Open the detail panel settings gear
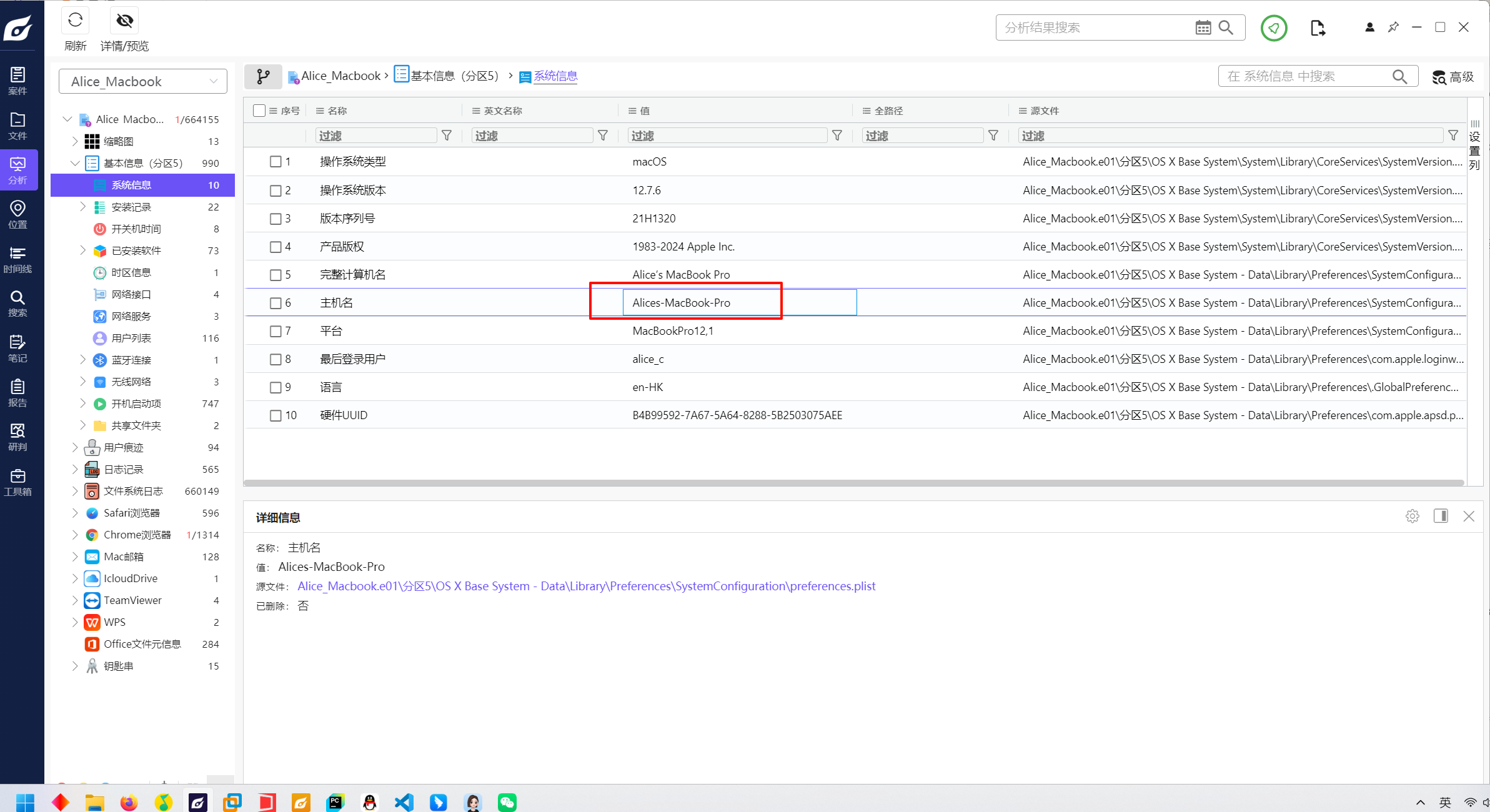Image resolution: width=1490 pixels, height=812 pixels. [x=1412, y=516]
